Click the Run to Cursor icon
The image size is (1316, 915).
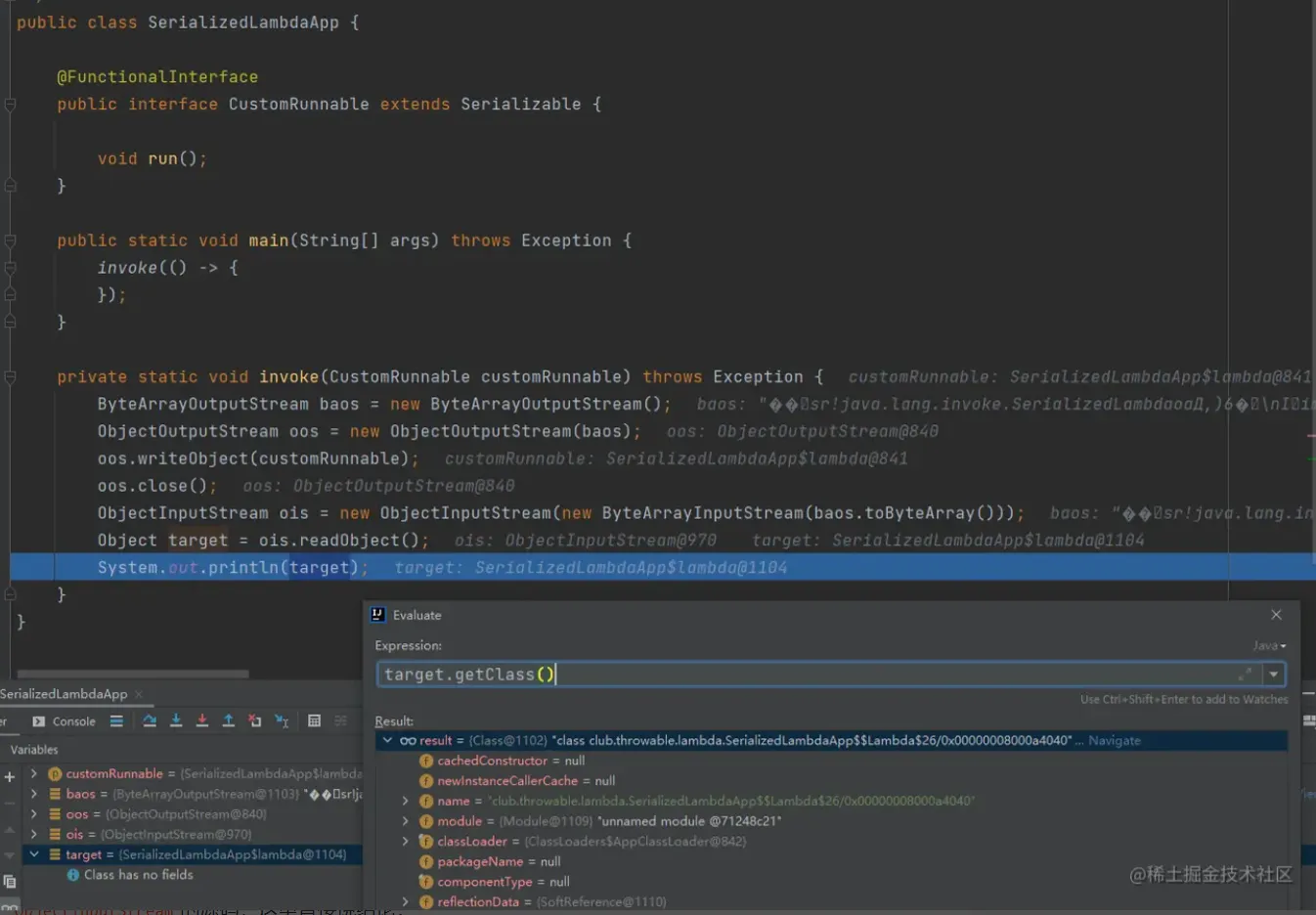point(282,721)
